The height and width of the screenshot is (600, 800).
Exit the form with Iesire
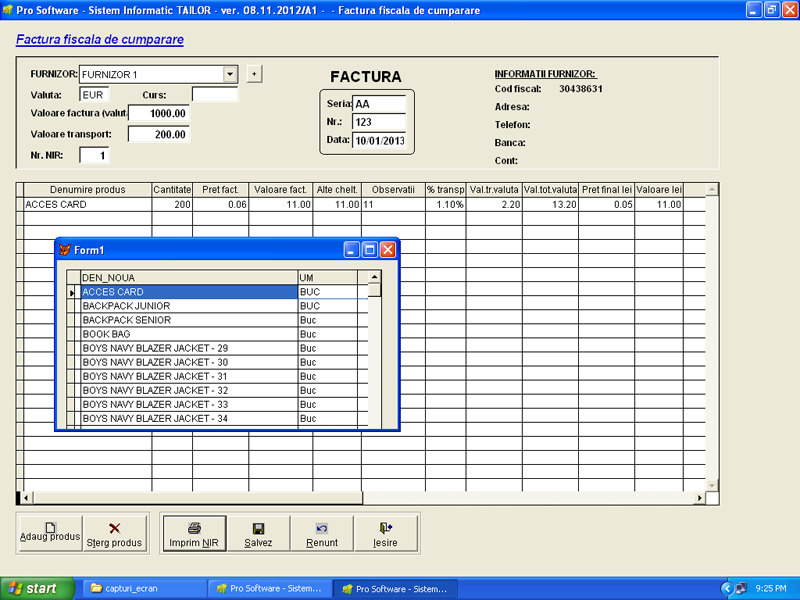[x=386, y=534]
